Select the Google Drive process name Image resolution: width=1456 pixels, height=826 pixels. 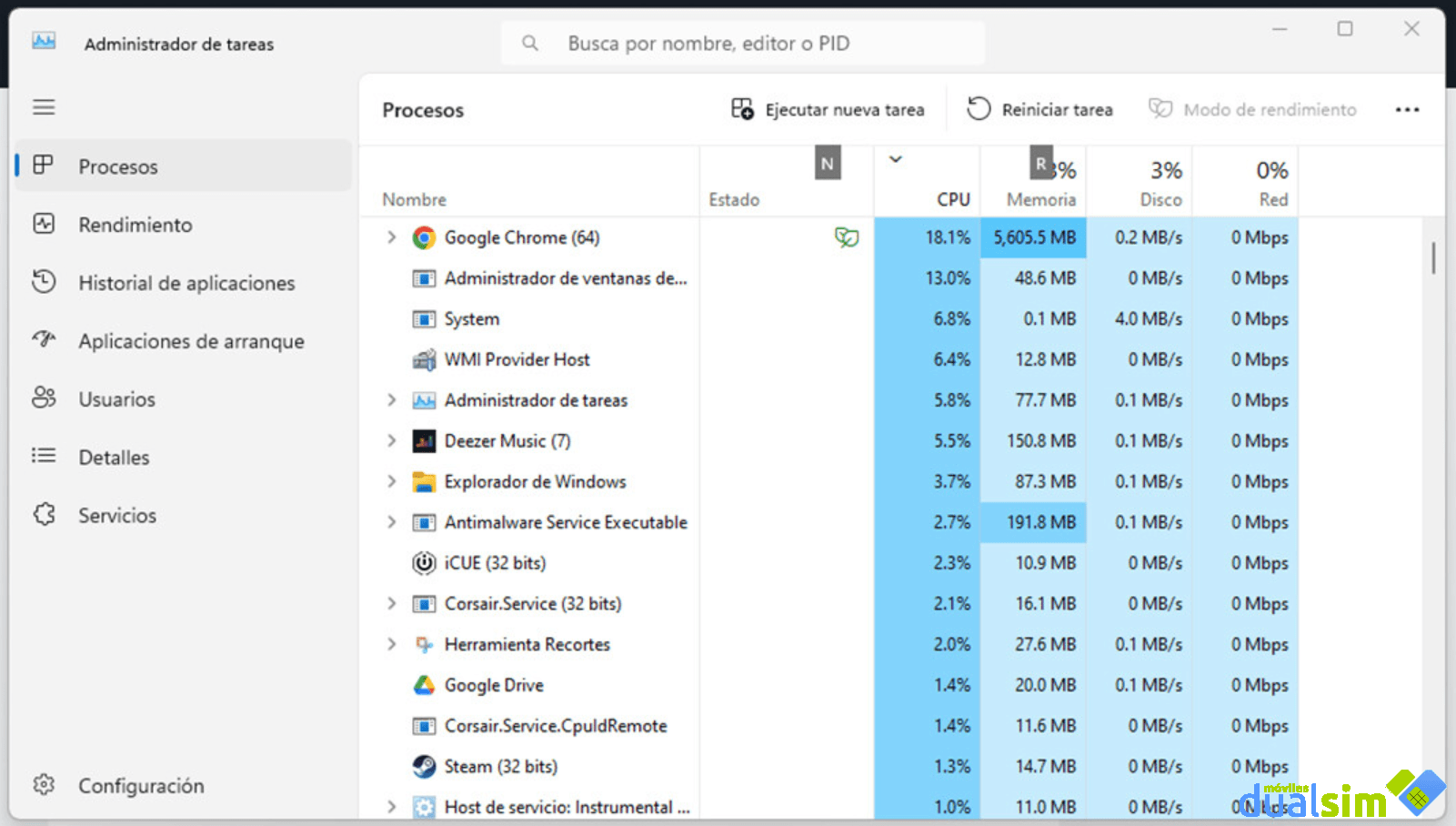(x=494, y=685)
